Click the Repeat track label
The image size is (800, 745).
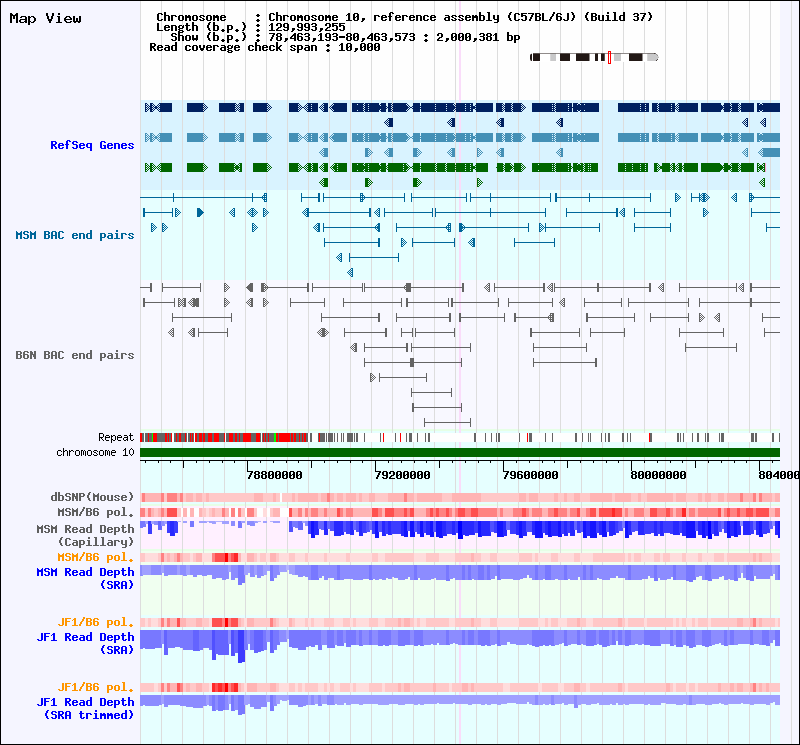click(116, 437)
